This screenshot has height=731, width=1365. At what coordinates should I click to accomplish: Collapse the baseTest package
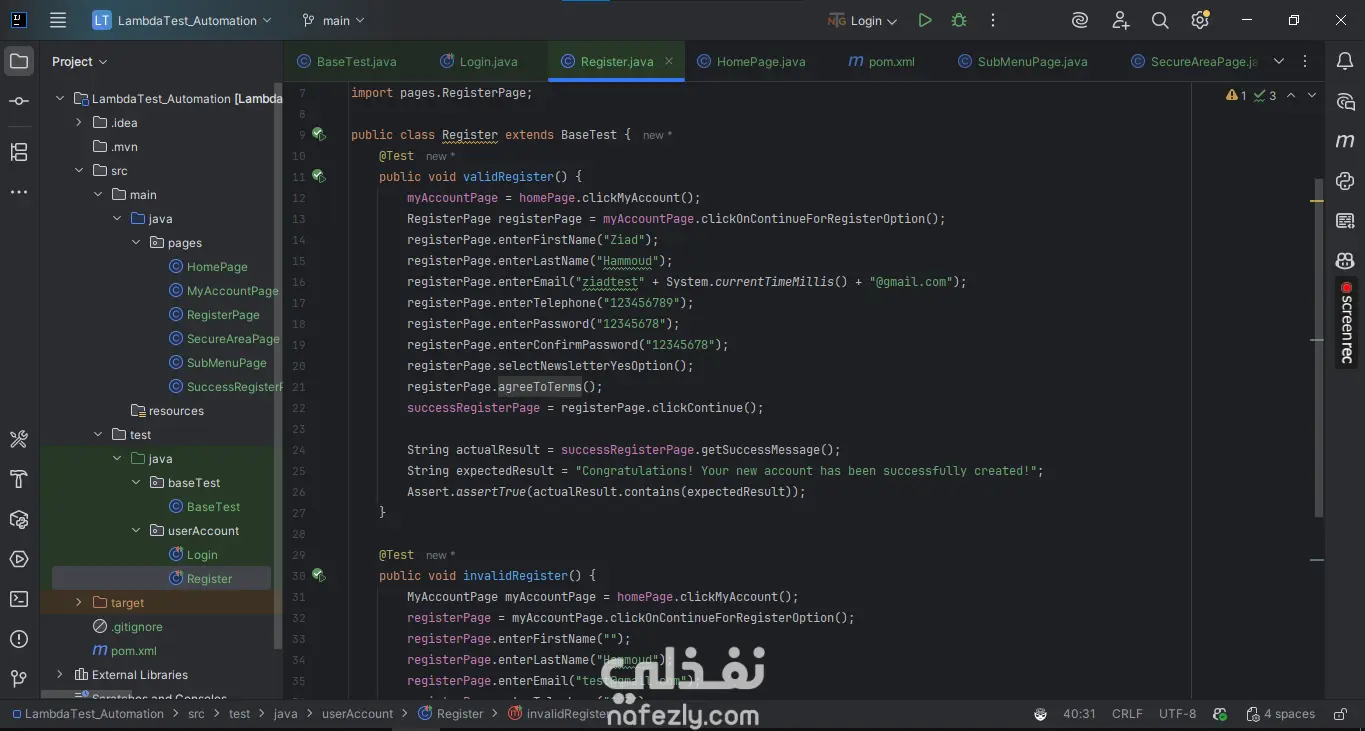tap(136, 483)
